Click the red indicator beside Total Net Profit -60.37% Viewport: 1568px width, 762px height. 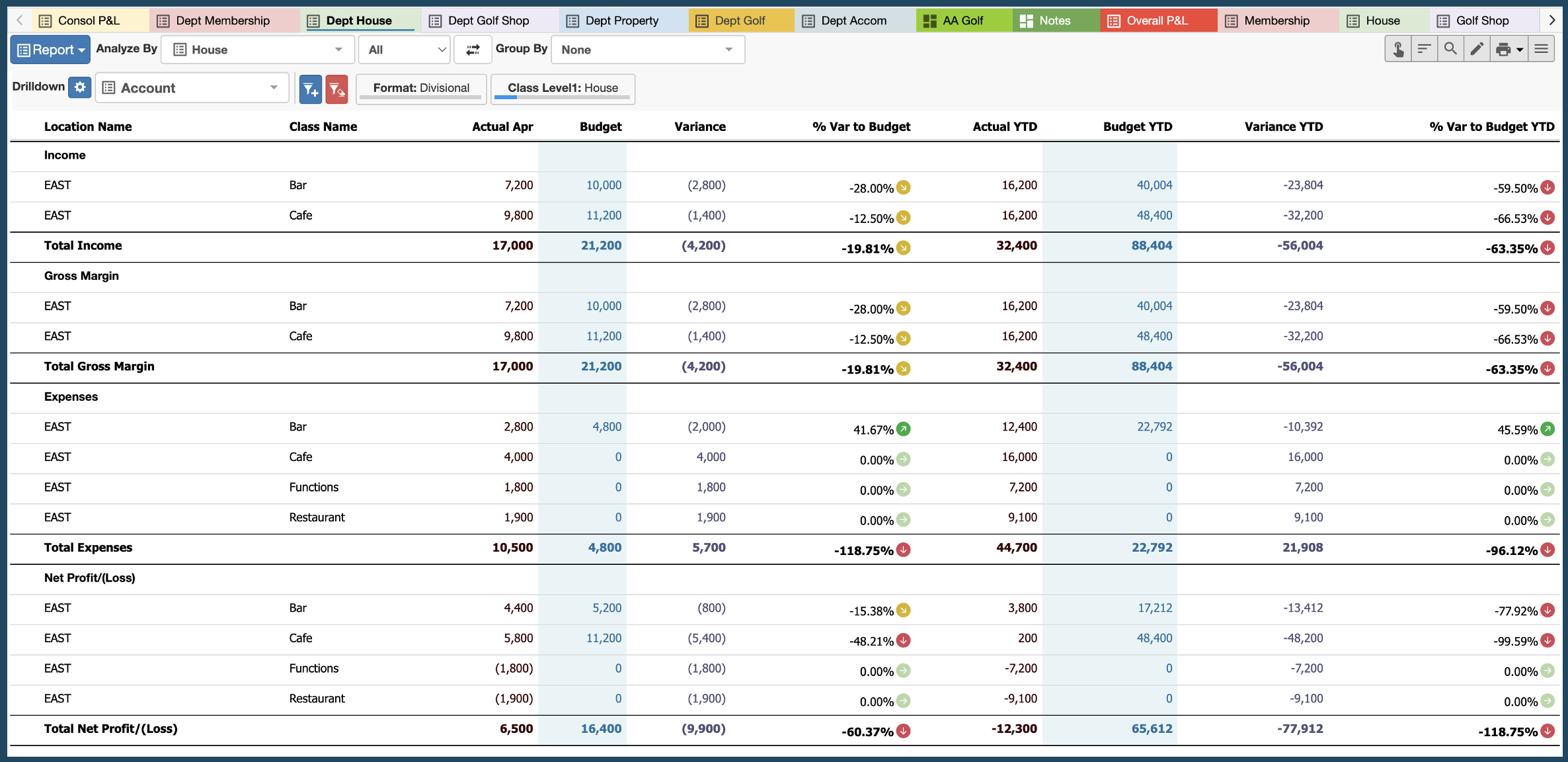click(904, 732)
